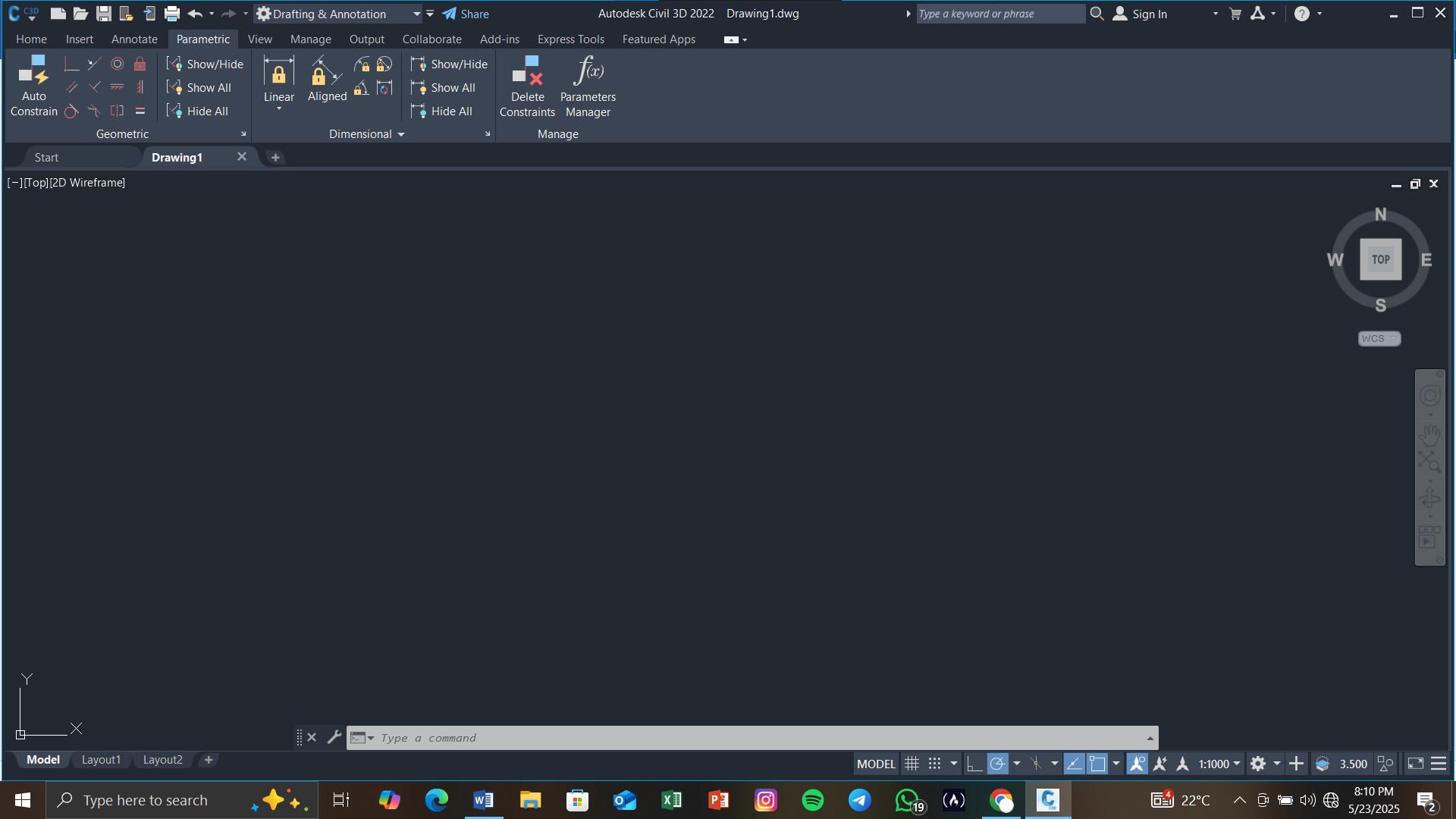This screenshot has width=1456, height=819.
Task: Open the polar tracking angle dropdown arrow
Action: [1016, 764]
